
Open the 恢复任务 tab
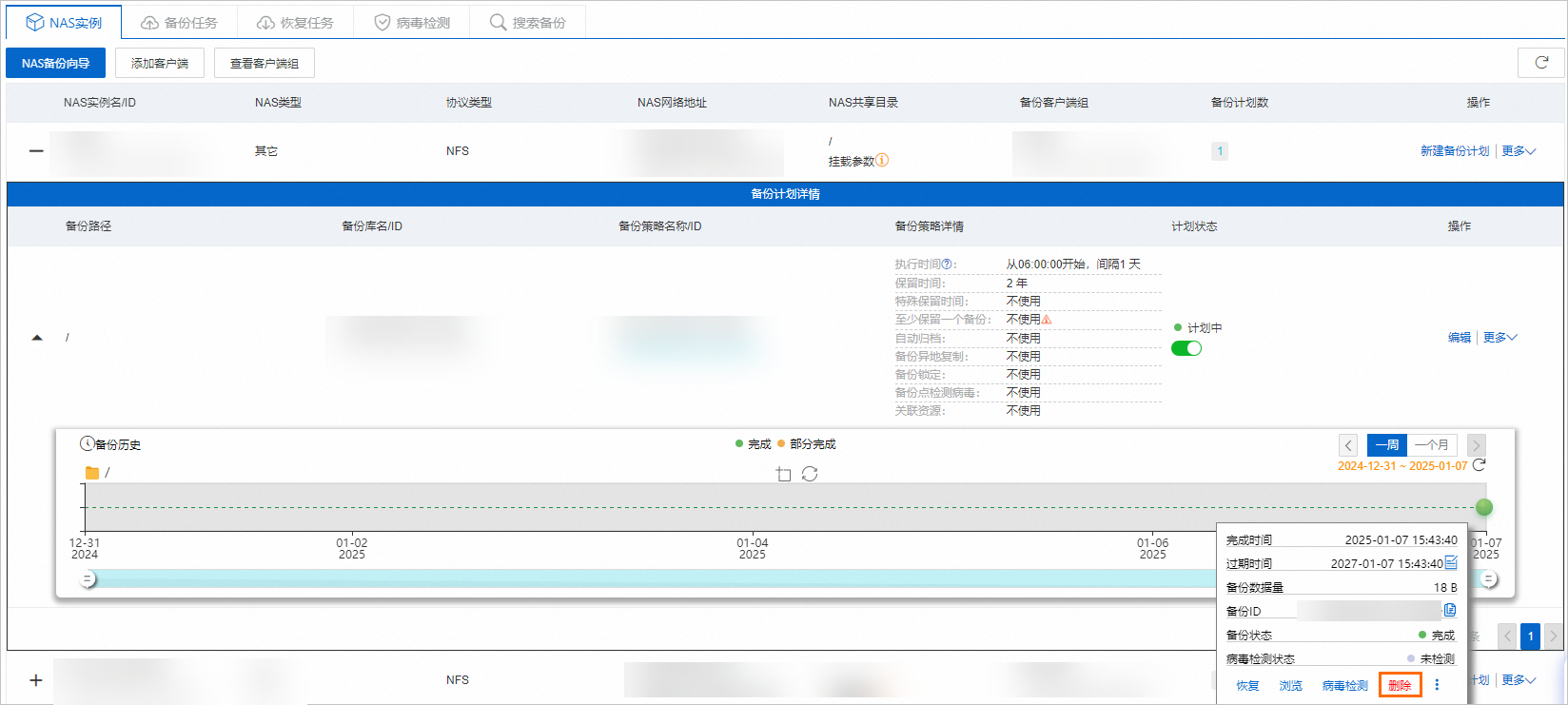(x=295, y=23)
